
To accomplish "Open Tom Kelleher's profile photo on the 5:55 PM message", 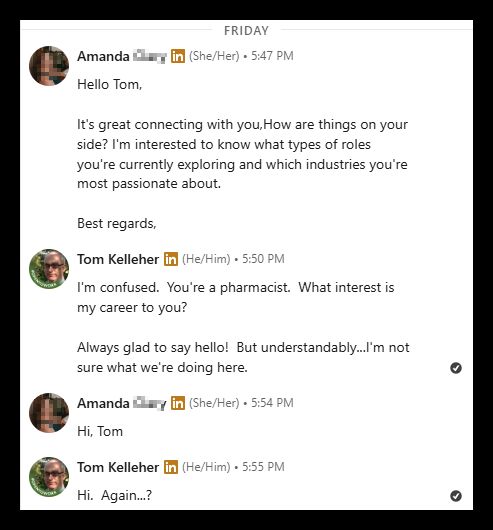I will [49, 477].
